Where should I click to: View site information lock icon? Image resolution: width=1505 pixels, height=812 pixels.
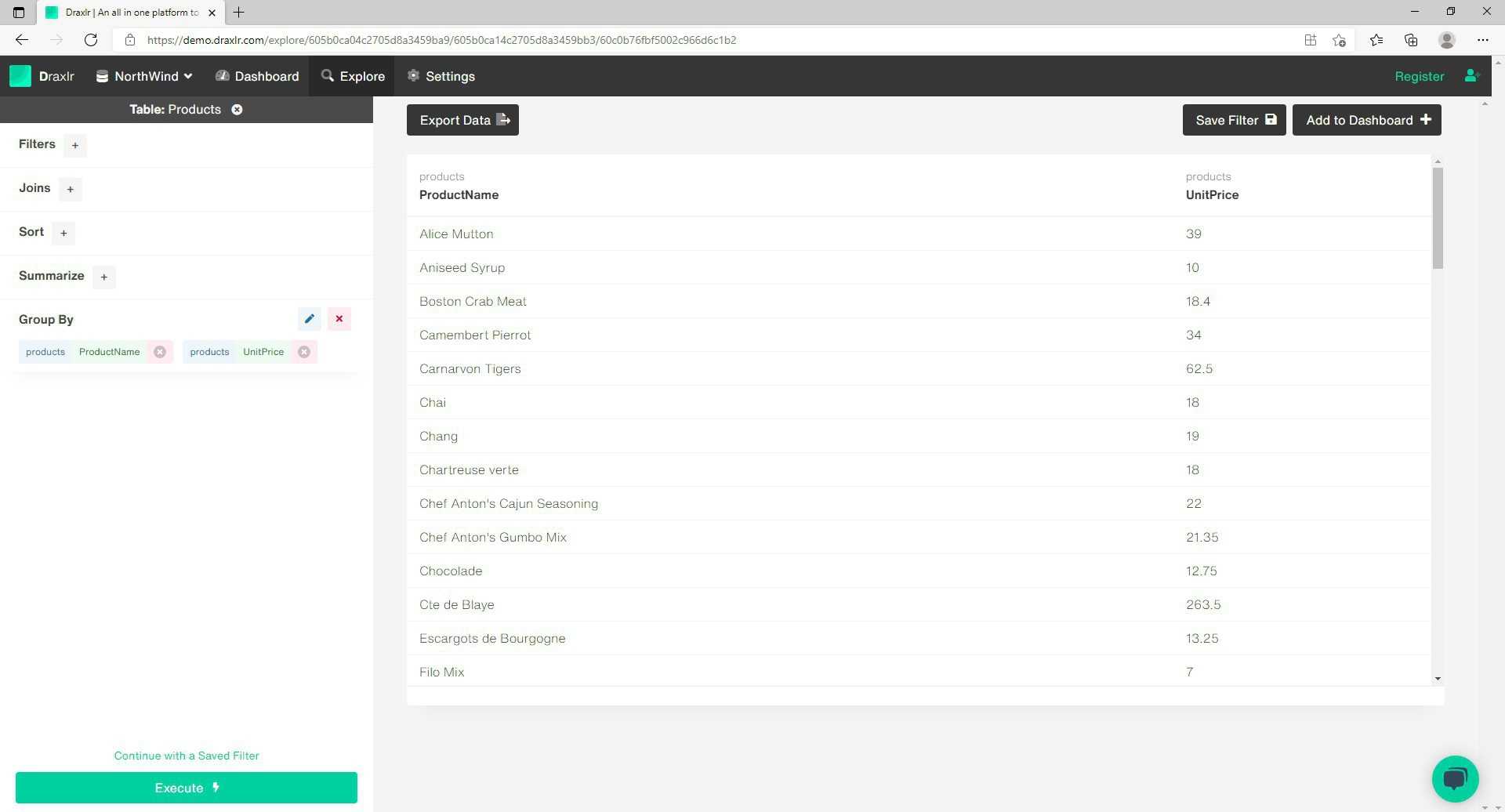tap(130, 40)
